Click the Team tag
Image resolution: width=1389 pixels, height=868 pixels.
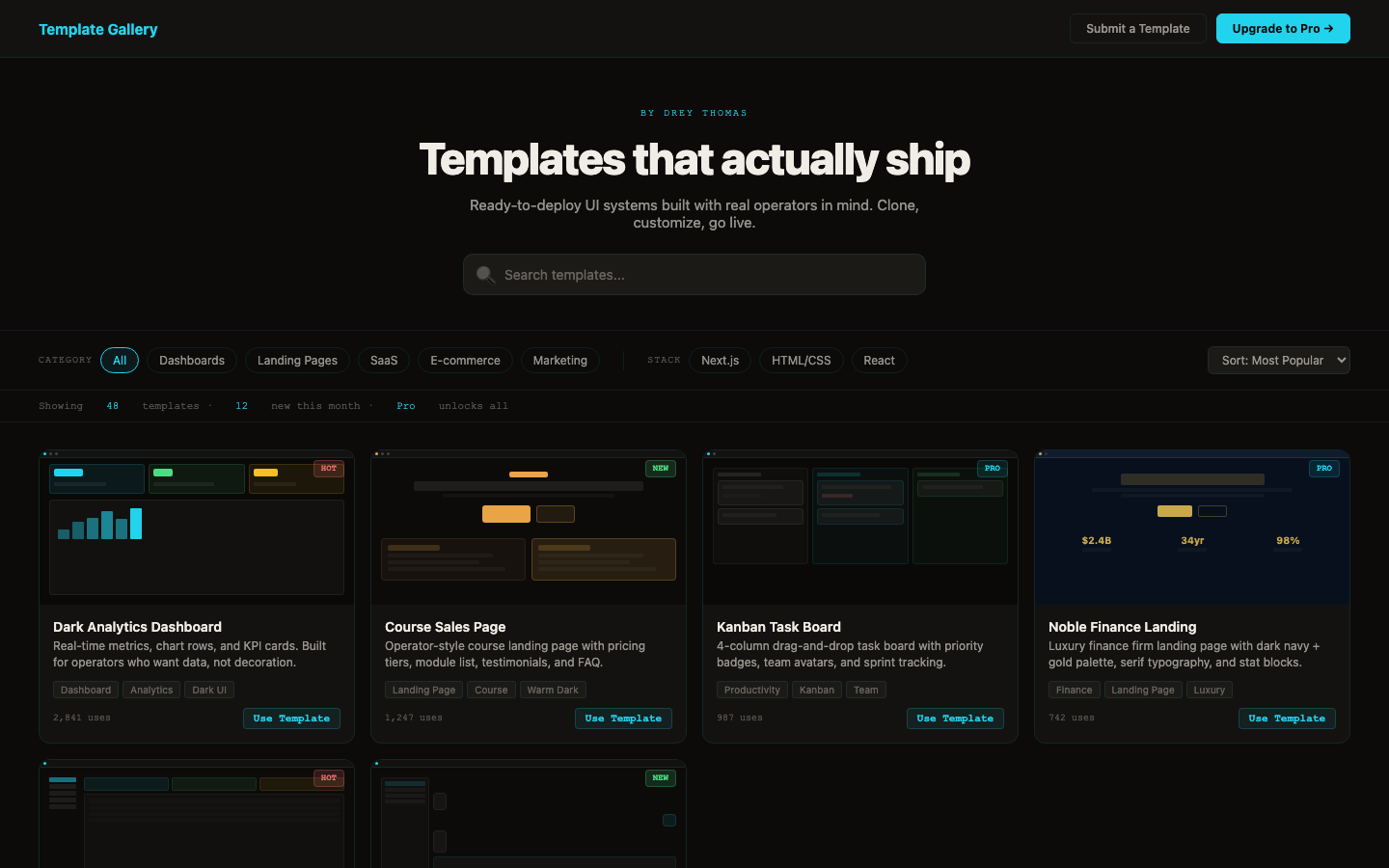pos(866,690)
